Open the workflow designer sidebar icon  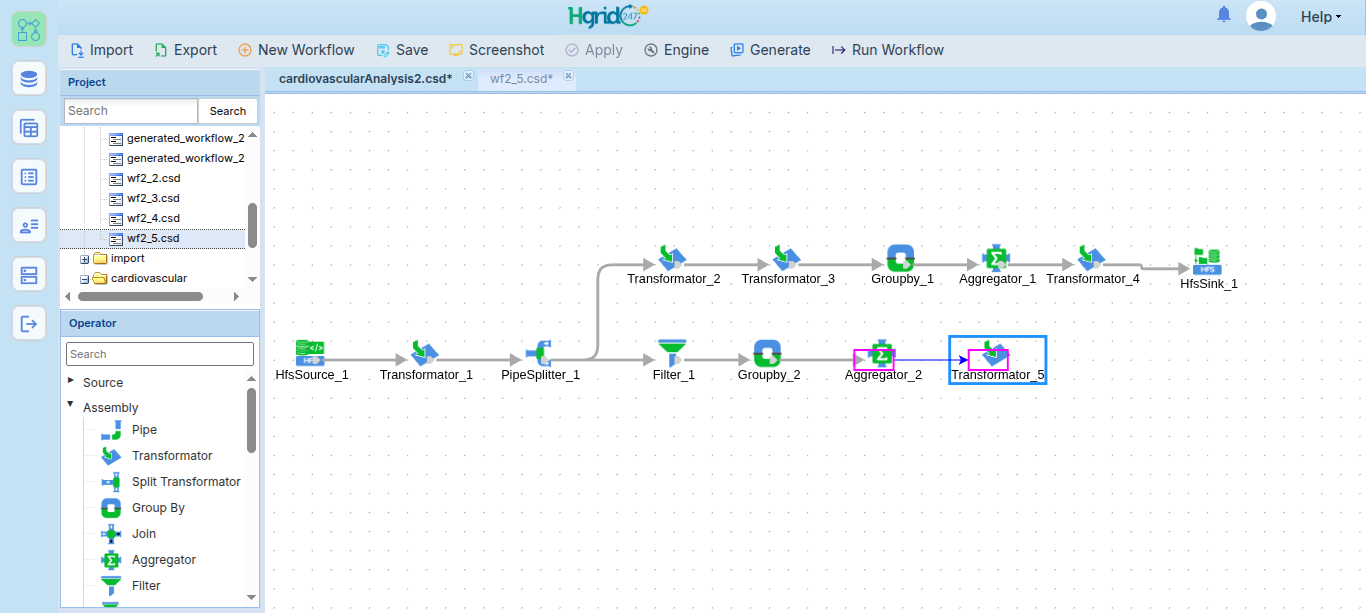(x=29, y=29)
